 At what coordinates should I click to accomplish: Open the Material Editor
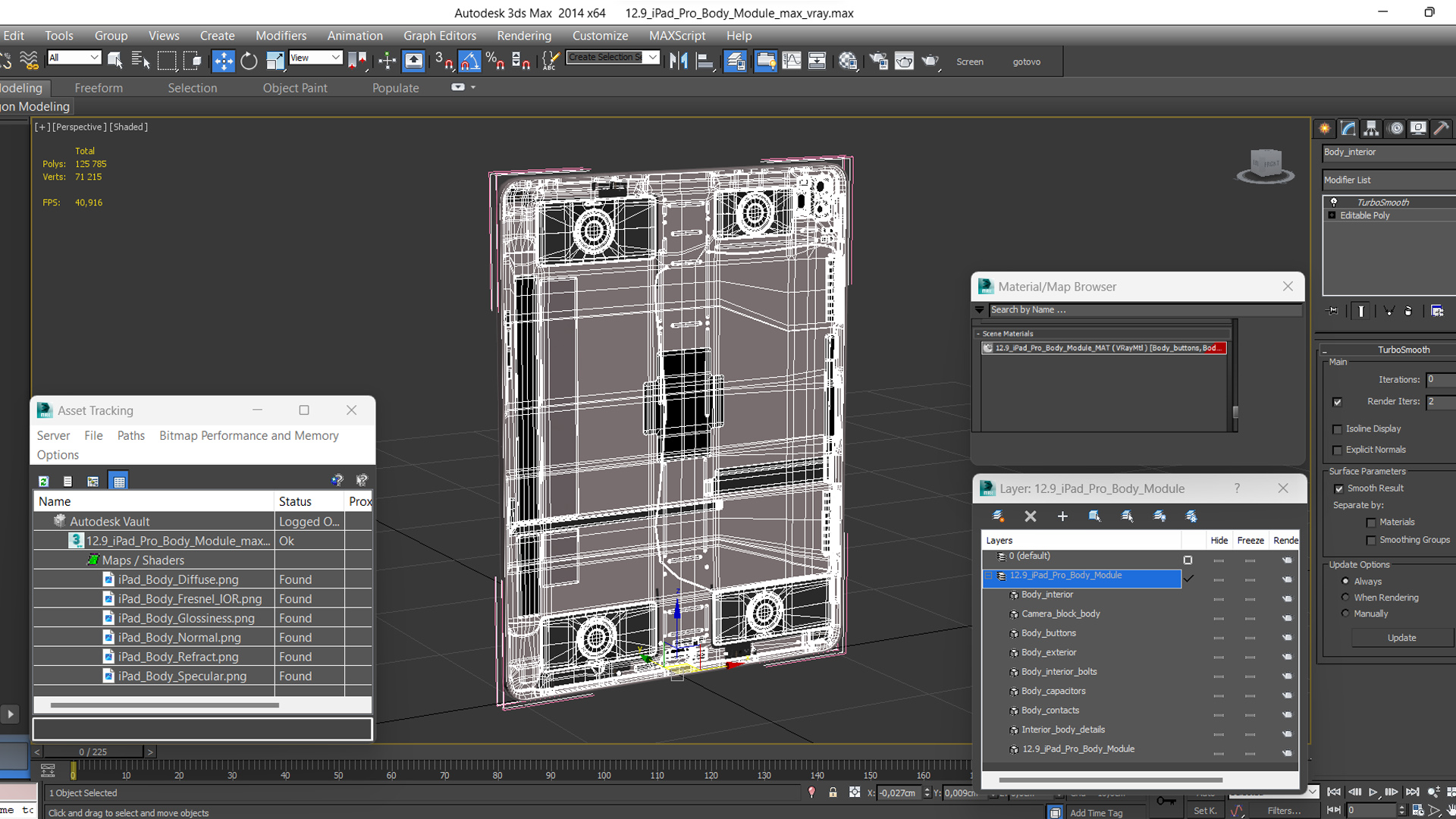(848, 61)
